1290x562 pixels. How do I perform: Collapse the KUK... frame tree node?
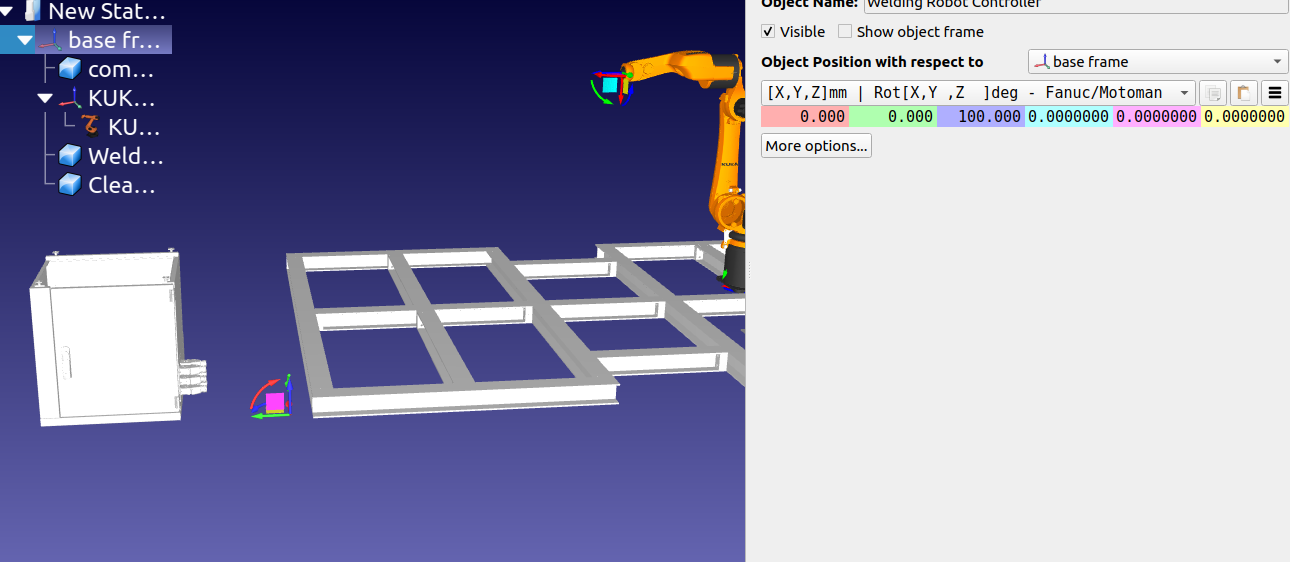[45, 98]
